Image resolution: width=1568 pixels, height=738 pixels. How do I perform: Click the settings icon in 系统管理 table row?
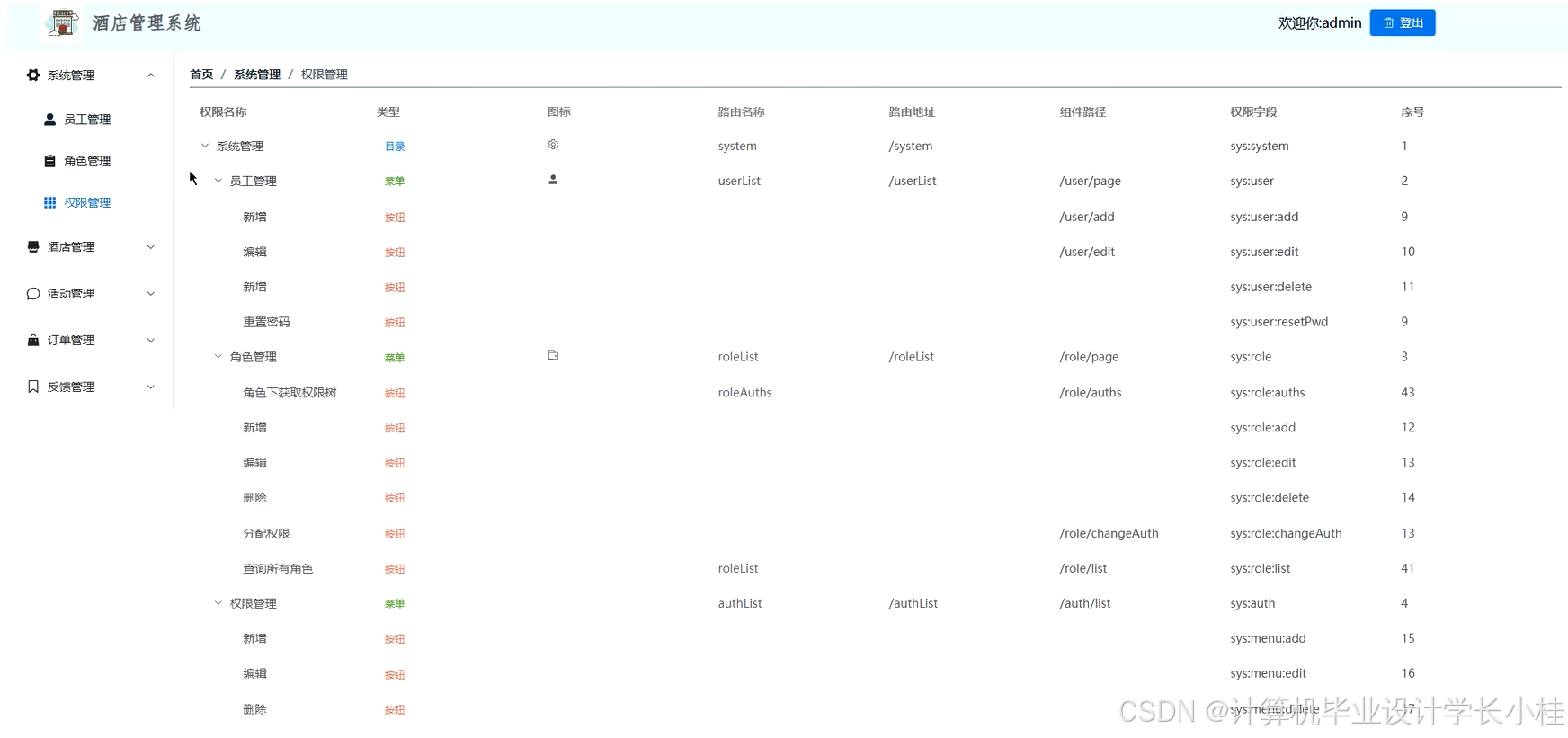click(x=553, y=145)
